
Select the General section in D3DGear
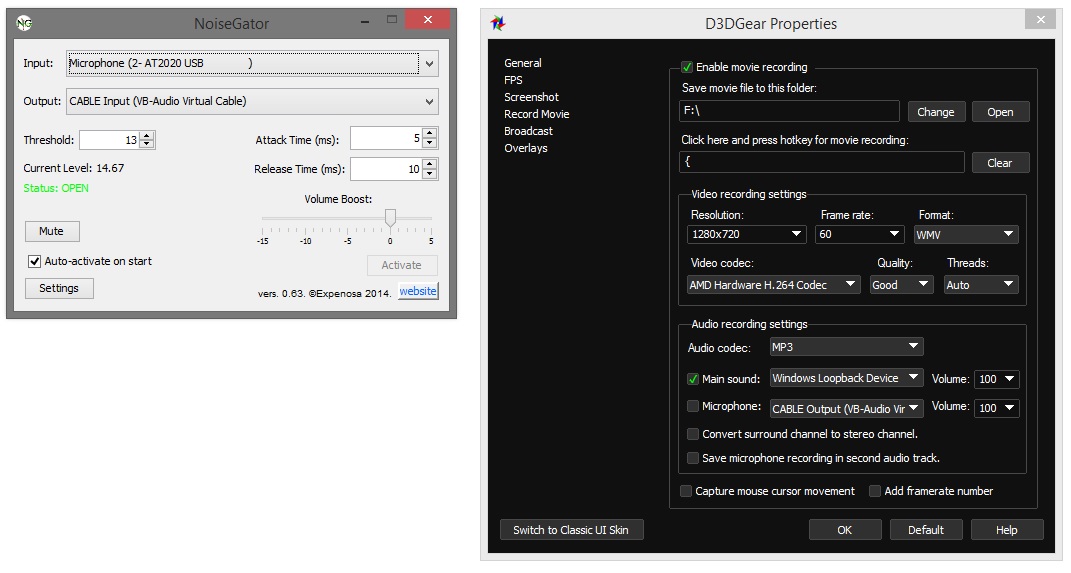point(523,63)
